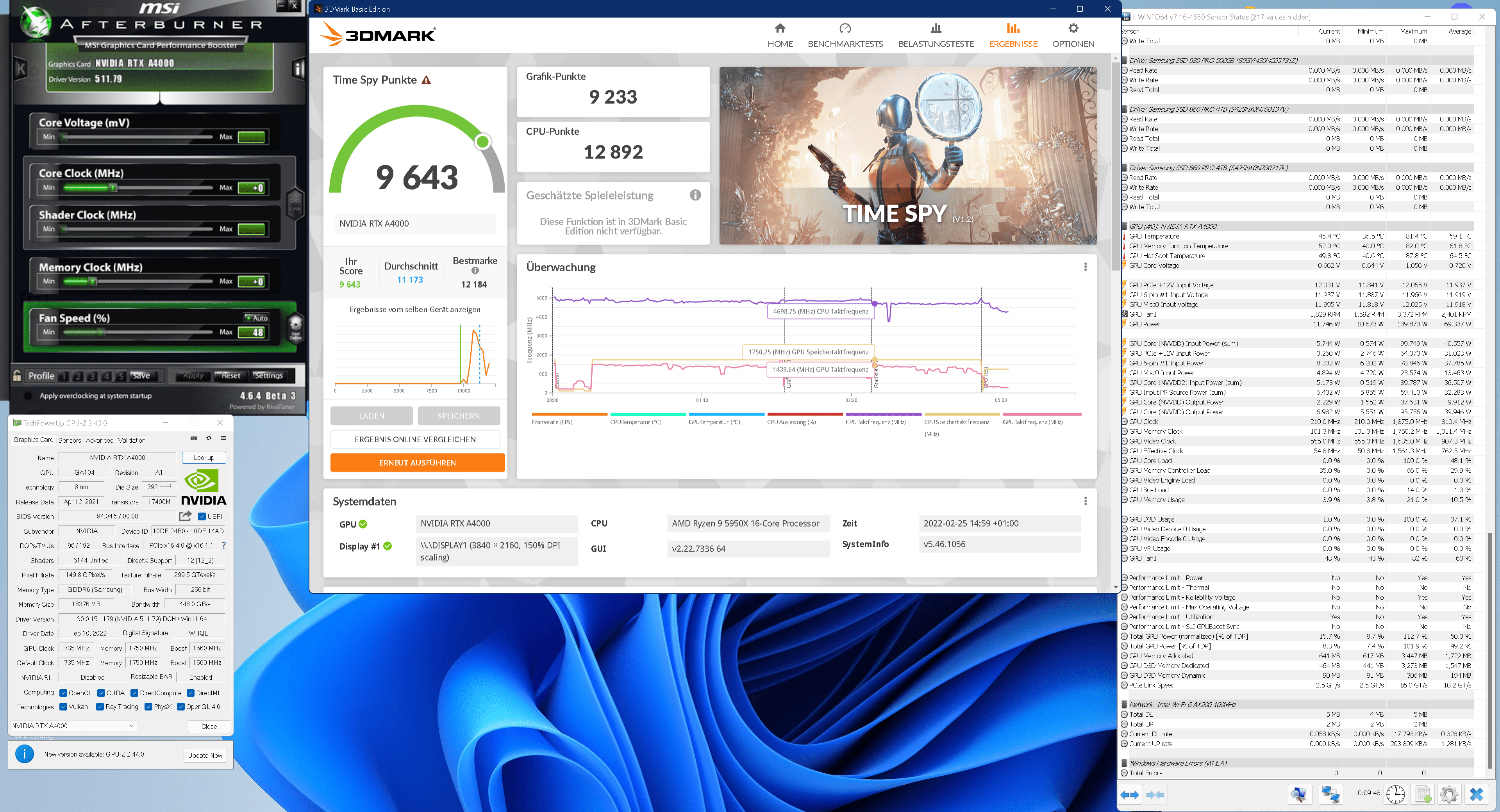Toggle the PhysX checkbox
The height and width of the screenshot is (812, 1500).
(x=148, y=707)
